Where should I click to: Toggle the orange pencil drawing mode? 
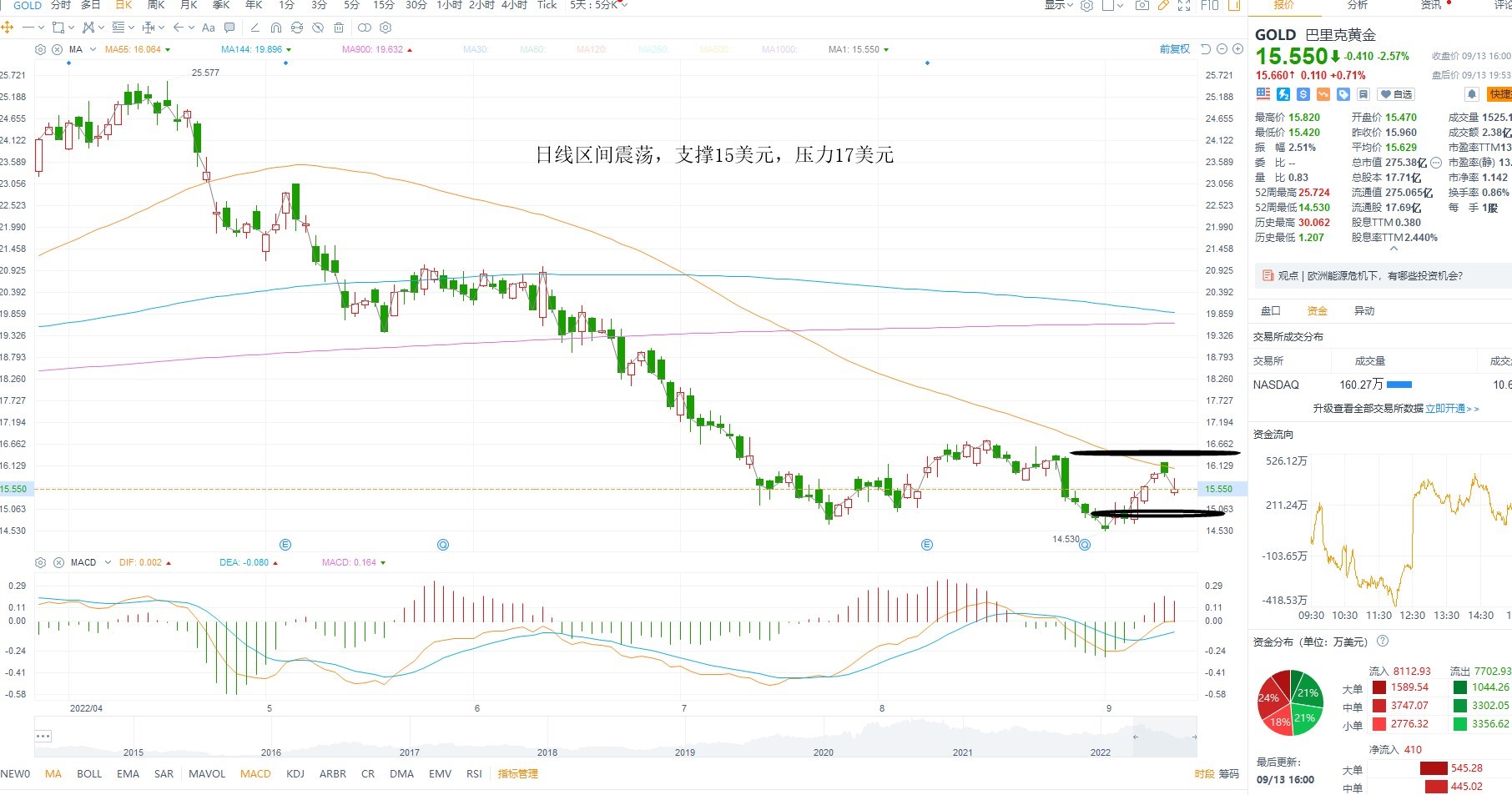[1163, 5]
